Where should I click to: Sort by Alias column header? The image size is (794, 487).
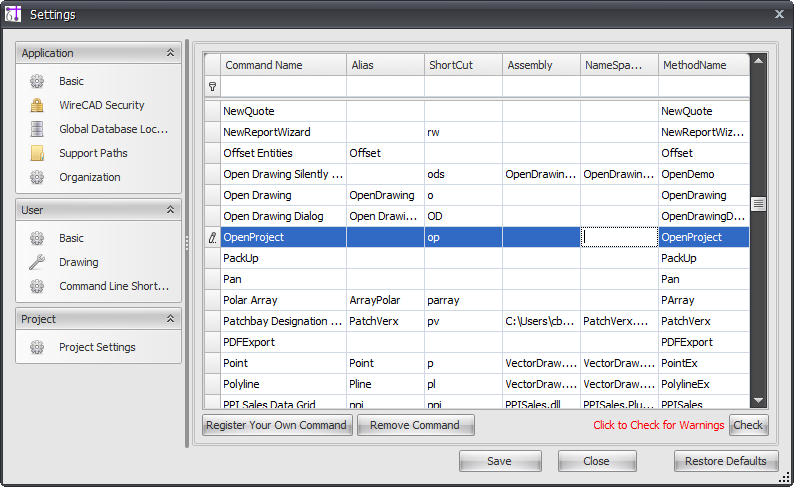pyautogui.click(x=385, y=65)
